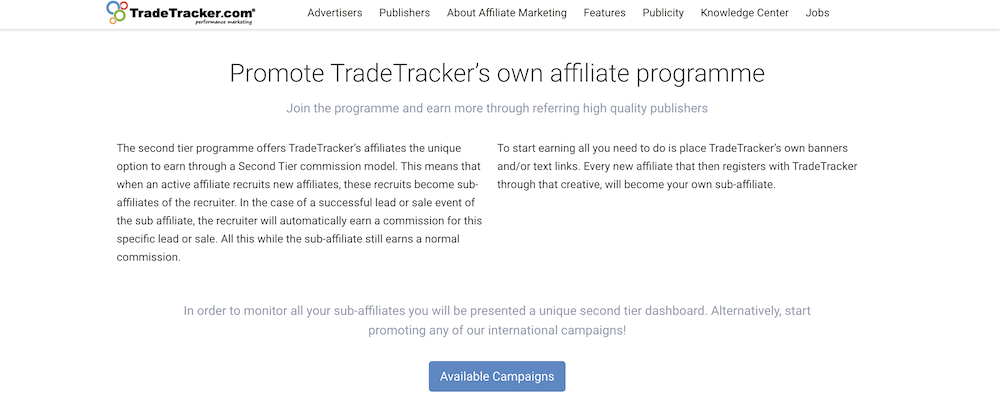This screenshot has height=412, width=1000.
Task: Click the TradeTracker.com wordmark in the header
Action: coord(192,11)
